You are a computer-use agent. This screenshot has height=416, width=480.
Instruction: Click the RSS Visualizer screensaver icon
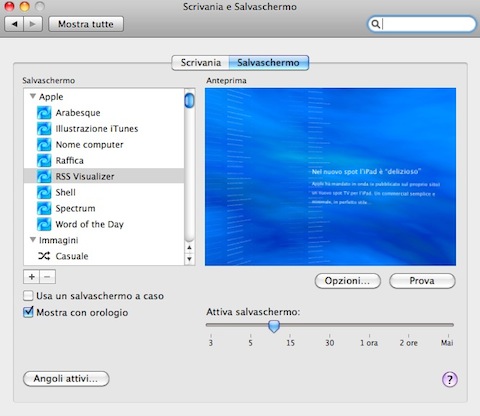pos(44,176)
